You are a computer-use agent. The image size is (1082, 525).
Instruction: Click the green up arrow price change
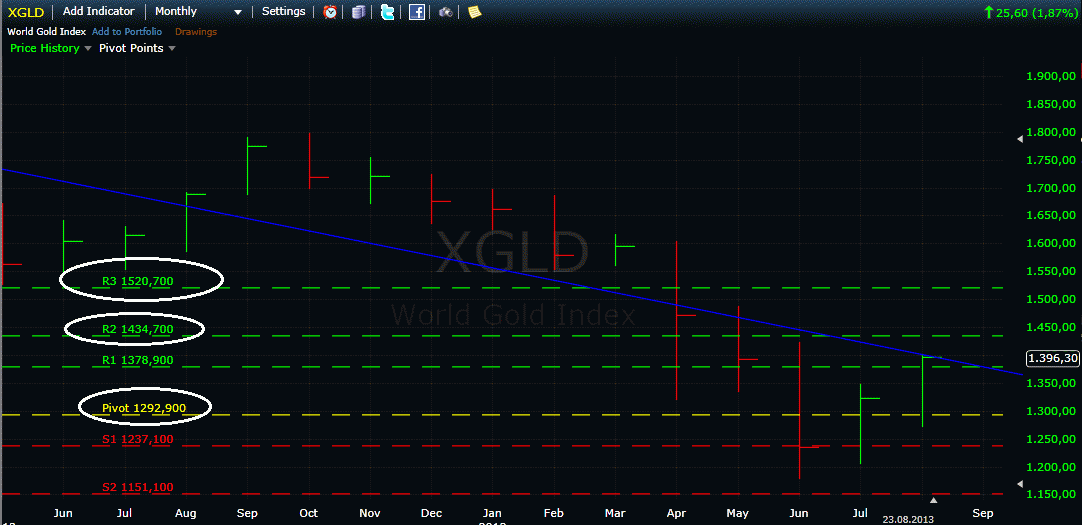click(988, 12)
